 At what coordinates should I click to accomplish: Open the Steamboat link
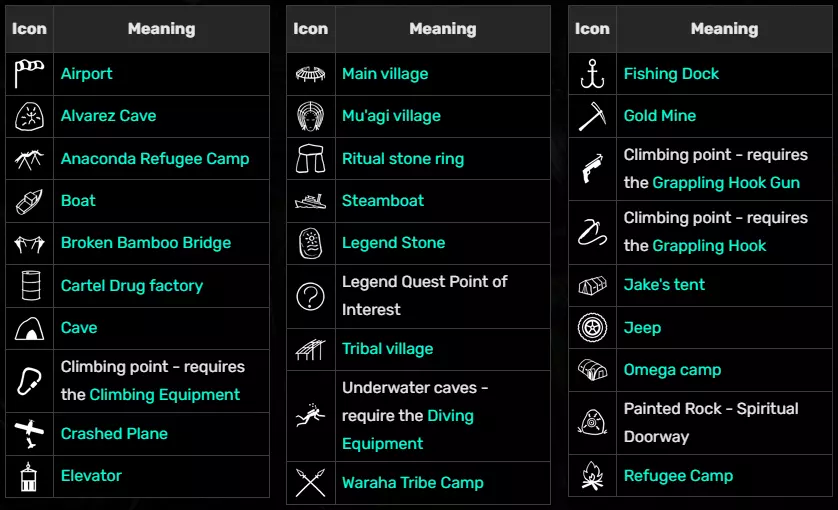pos(383,200)
